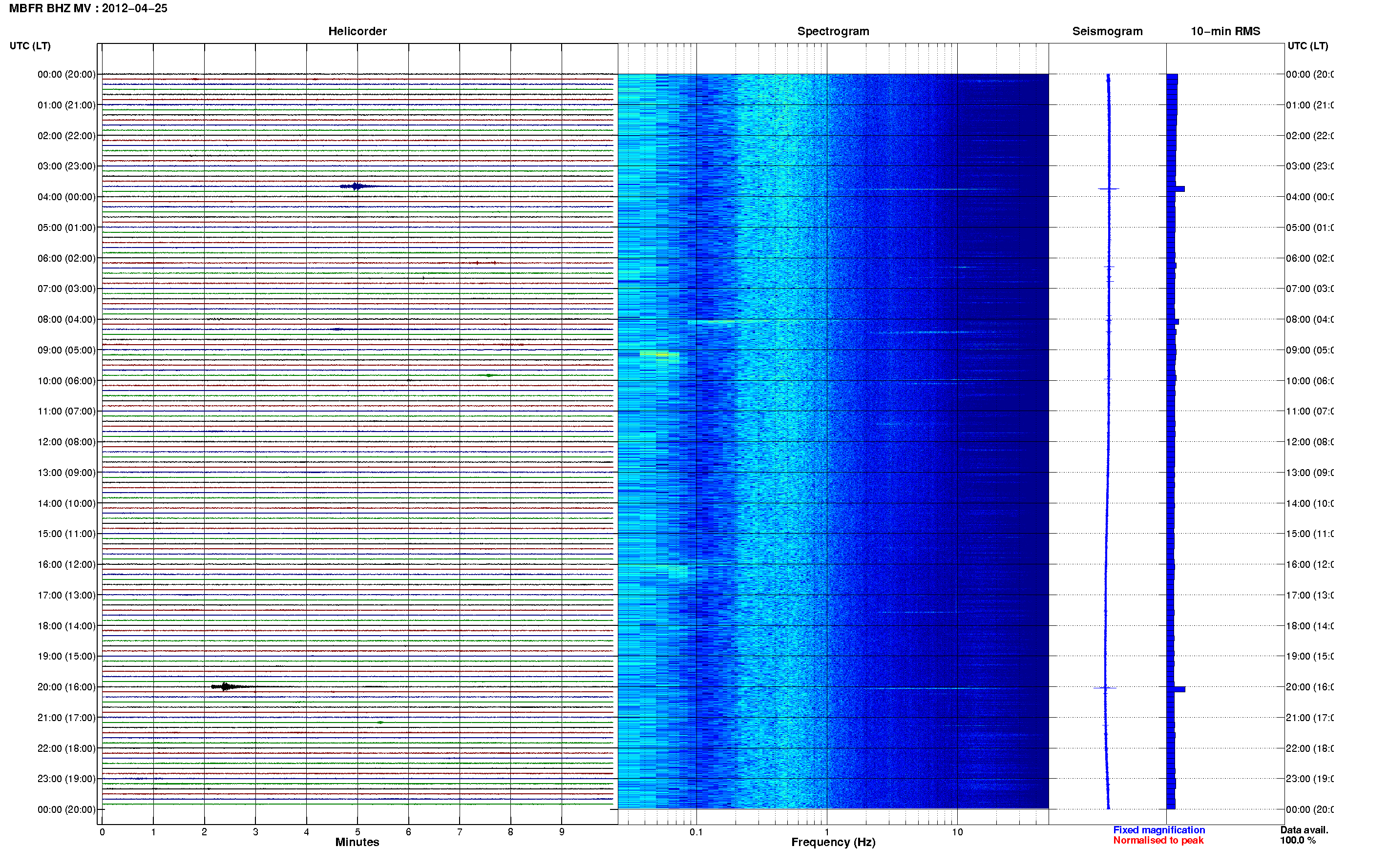
Task: Click the left 18:00 (14:00) time label
Action: [x=66, y=626]
